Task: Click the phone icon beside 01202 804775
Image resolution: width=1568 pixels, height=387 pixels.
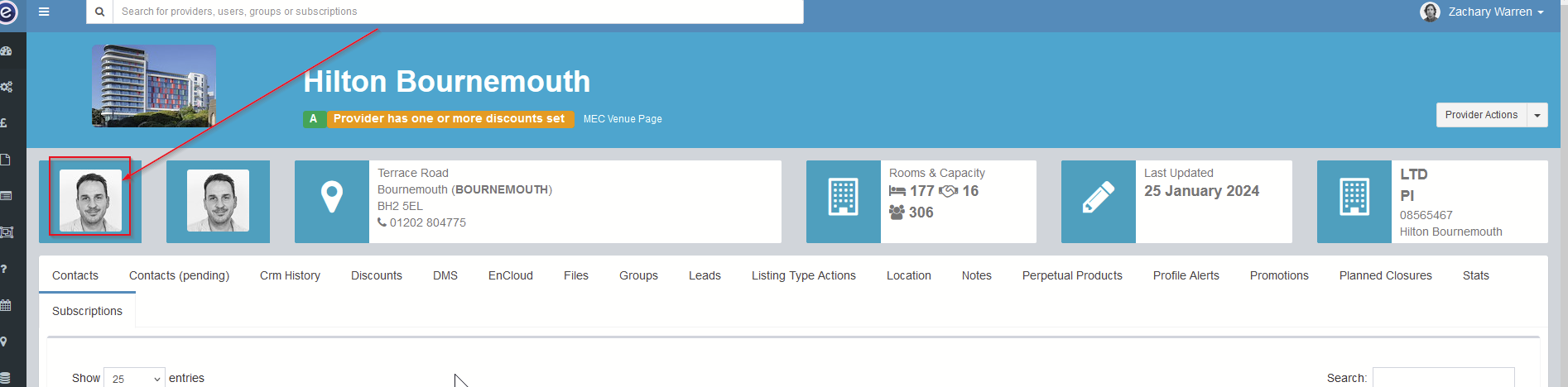Action: click(x=382, y=222)
